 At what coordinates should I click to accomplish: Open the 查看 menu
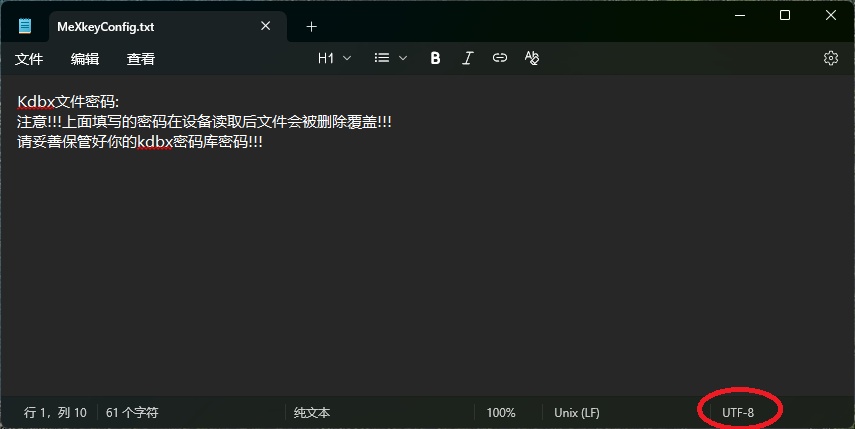click(x=141, y=59)
